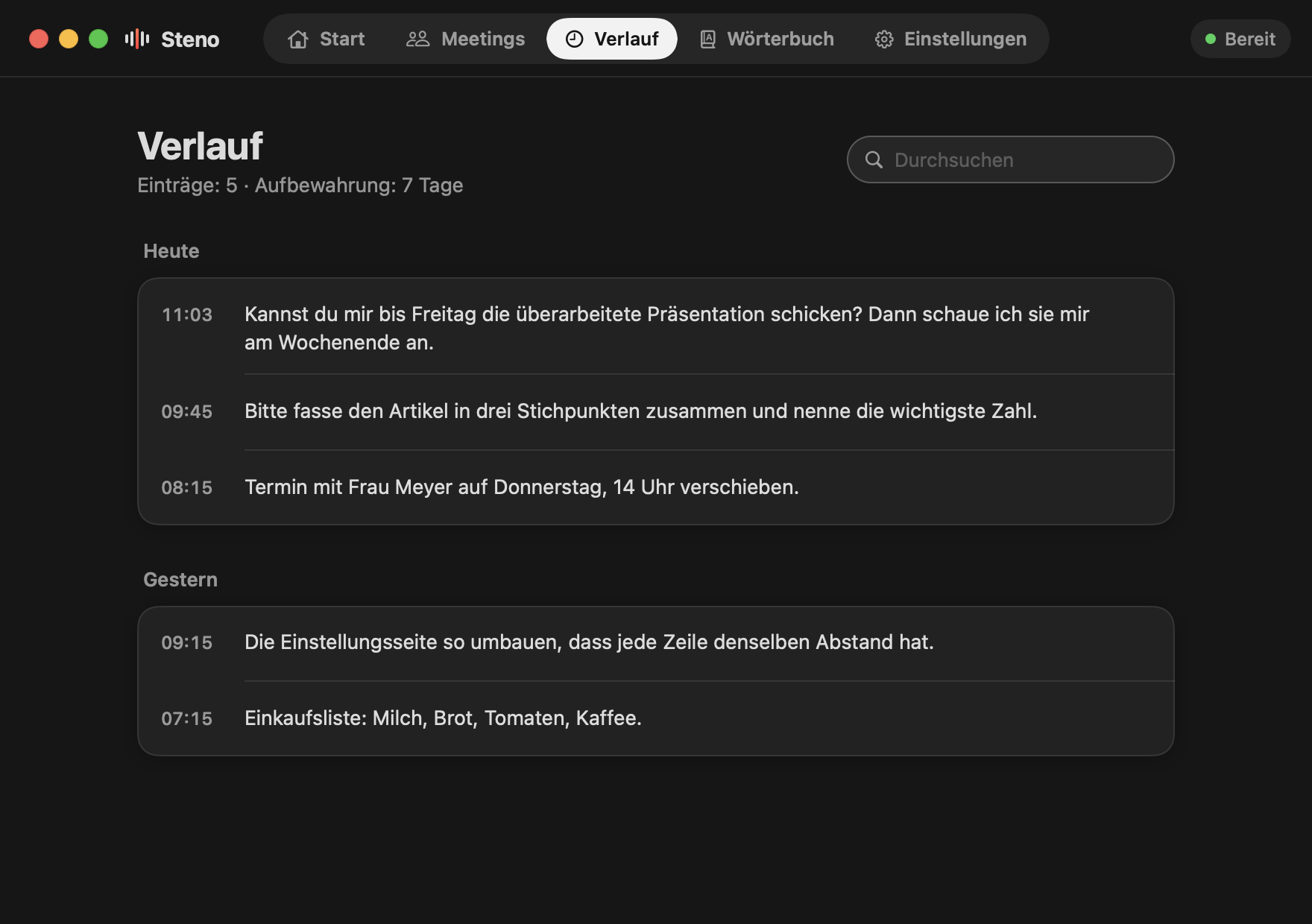The height and width of the screenshot is (924, 1312).
Task: Click the gear icon on Einstellungen tab
Action: click(884, 39)
